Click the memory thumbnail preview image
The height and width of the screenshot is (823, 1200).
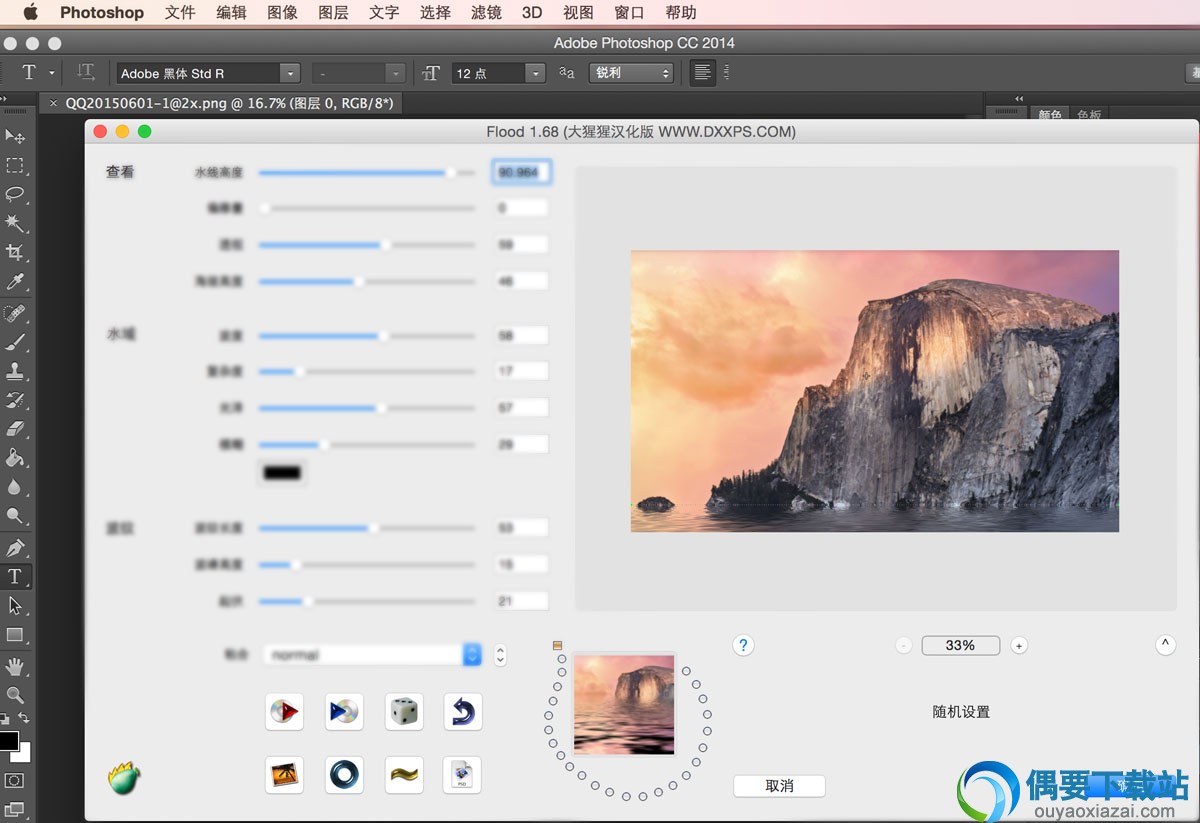624,704
